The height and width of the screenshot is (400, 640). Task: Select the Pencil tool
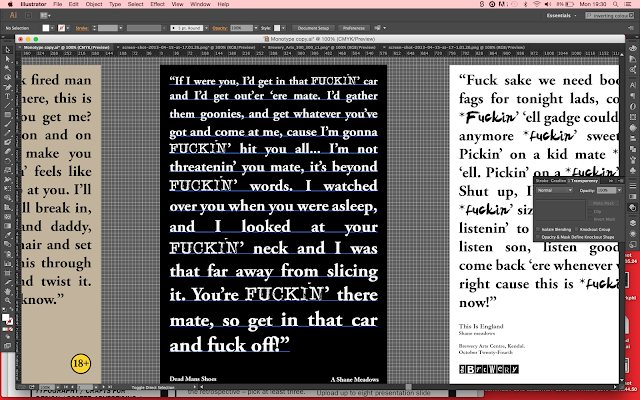pos(7,133)
